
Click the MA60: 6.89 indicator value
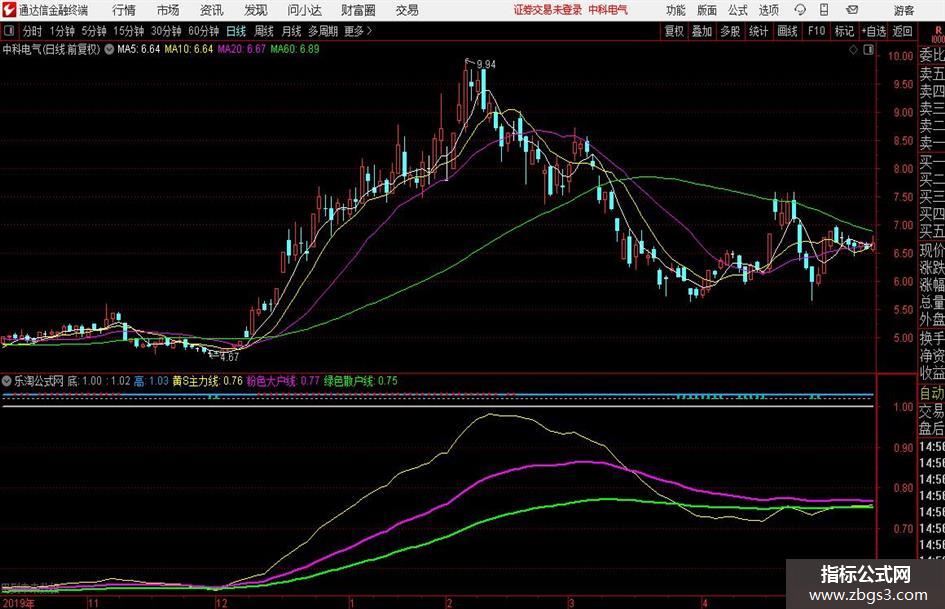pos(295,49)
